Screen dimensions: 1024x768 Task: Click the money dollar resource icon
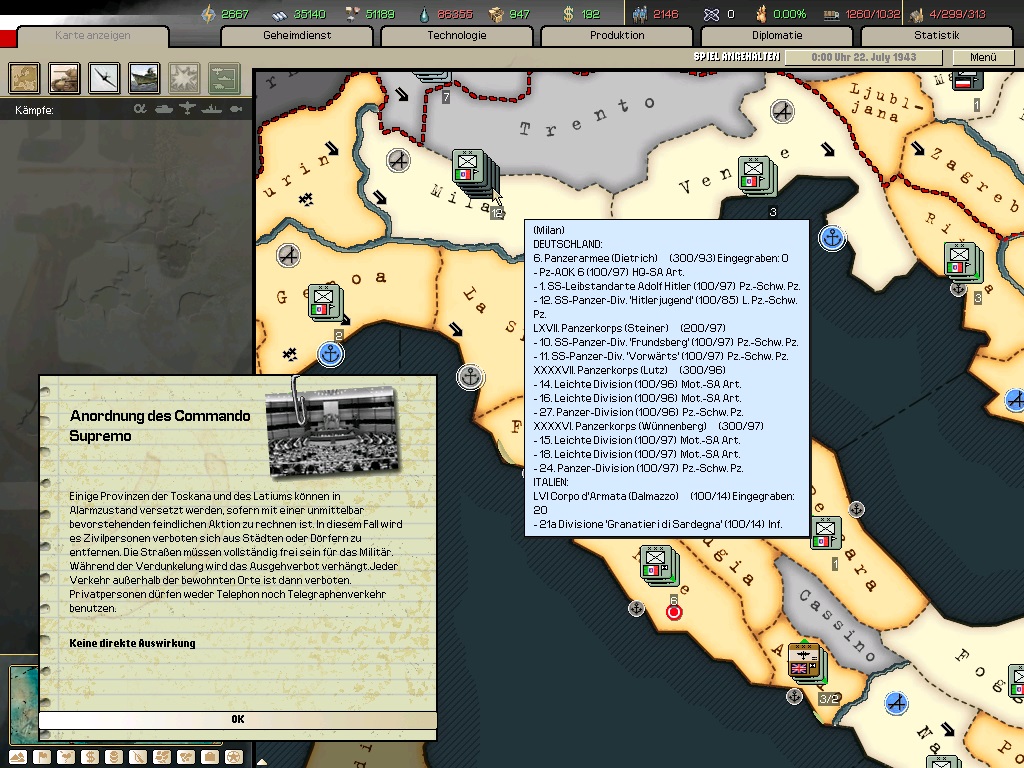[x=568, y=14]
